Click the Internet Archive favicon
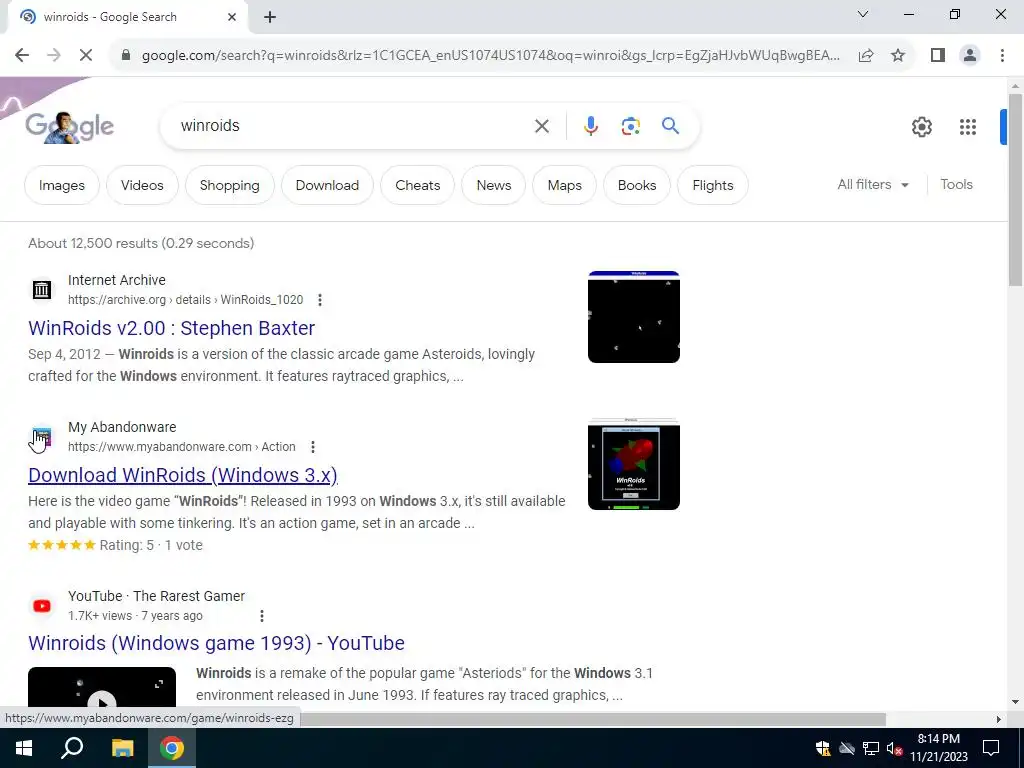 42,289
